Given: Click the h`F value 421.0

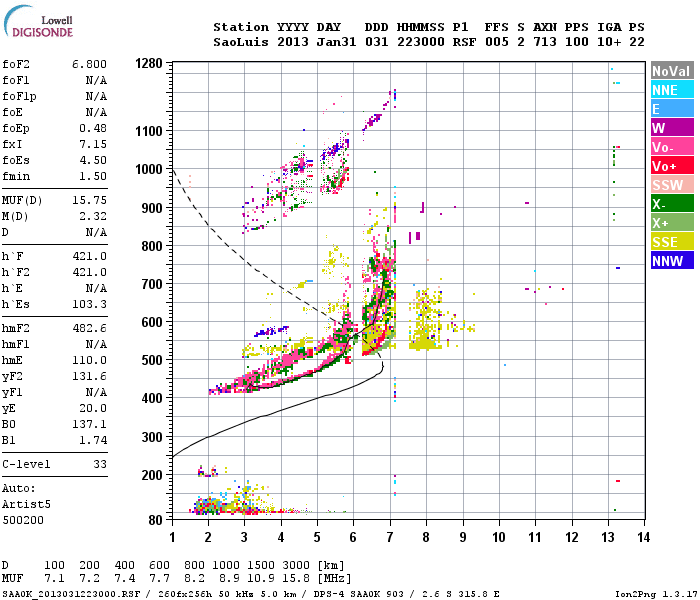Looking at the screenshot, I should [x=89, y=256].
